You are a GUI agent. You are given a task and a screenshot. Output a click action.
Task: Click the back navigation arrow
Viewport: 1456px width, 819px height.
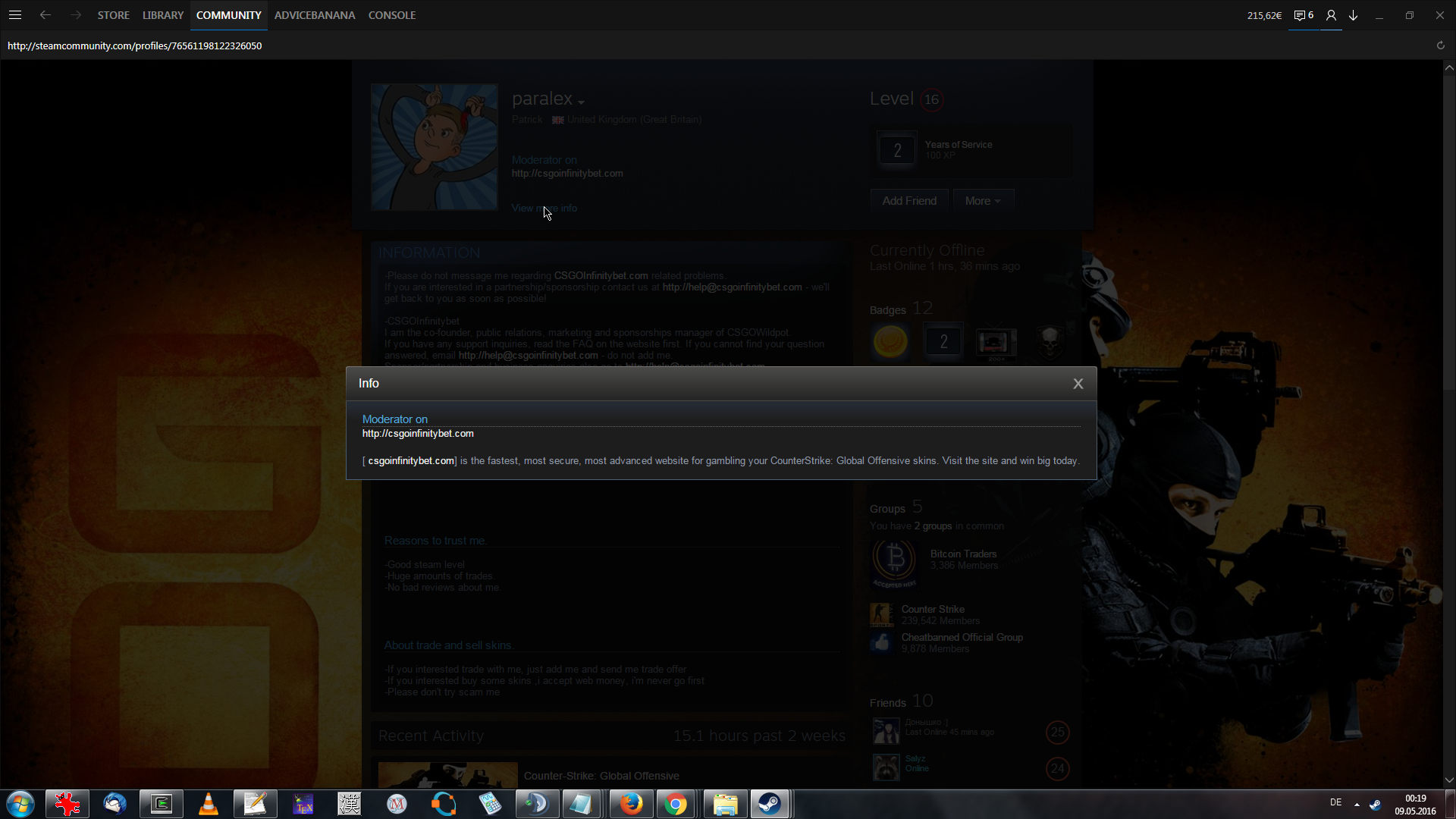point(45,15)
